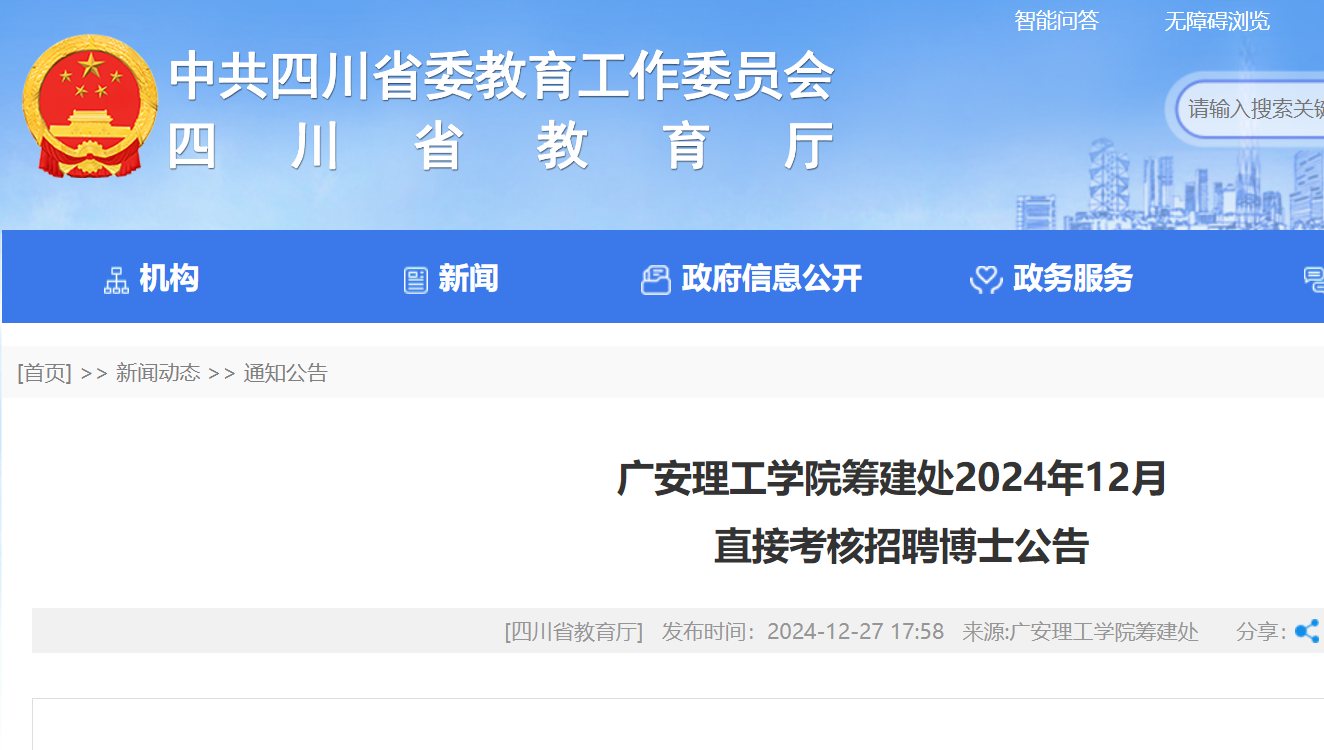Click the 无障碍浏览 link

pyautogui.click(x=1217, y=21)
